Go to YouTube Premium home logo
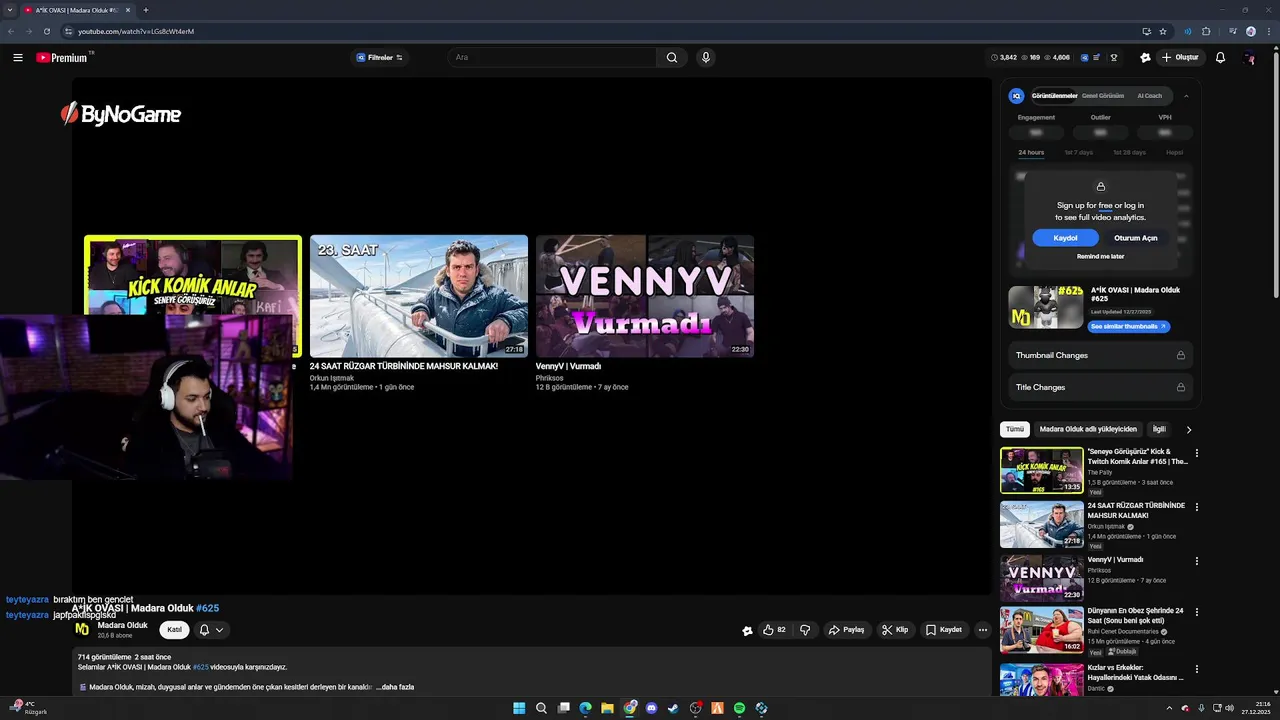This screenshot has width=1280, height=720. click(x=62, y=58)
